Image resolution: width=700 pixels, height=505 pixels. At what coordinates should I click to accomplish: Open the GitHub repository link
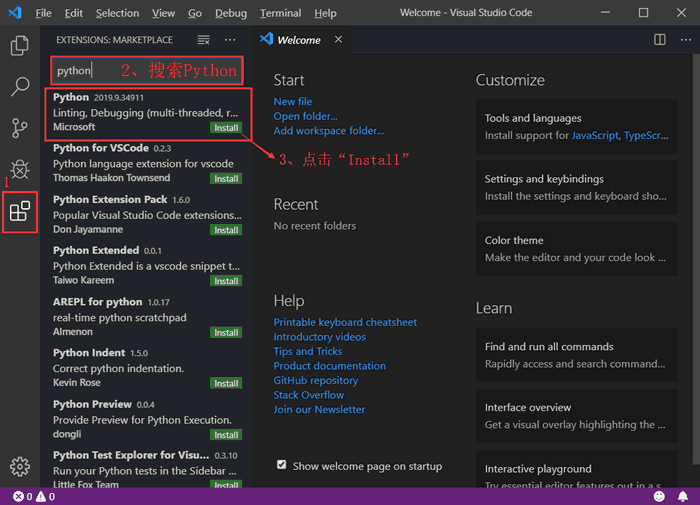[315, 380]
